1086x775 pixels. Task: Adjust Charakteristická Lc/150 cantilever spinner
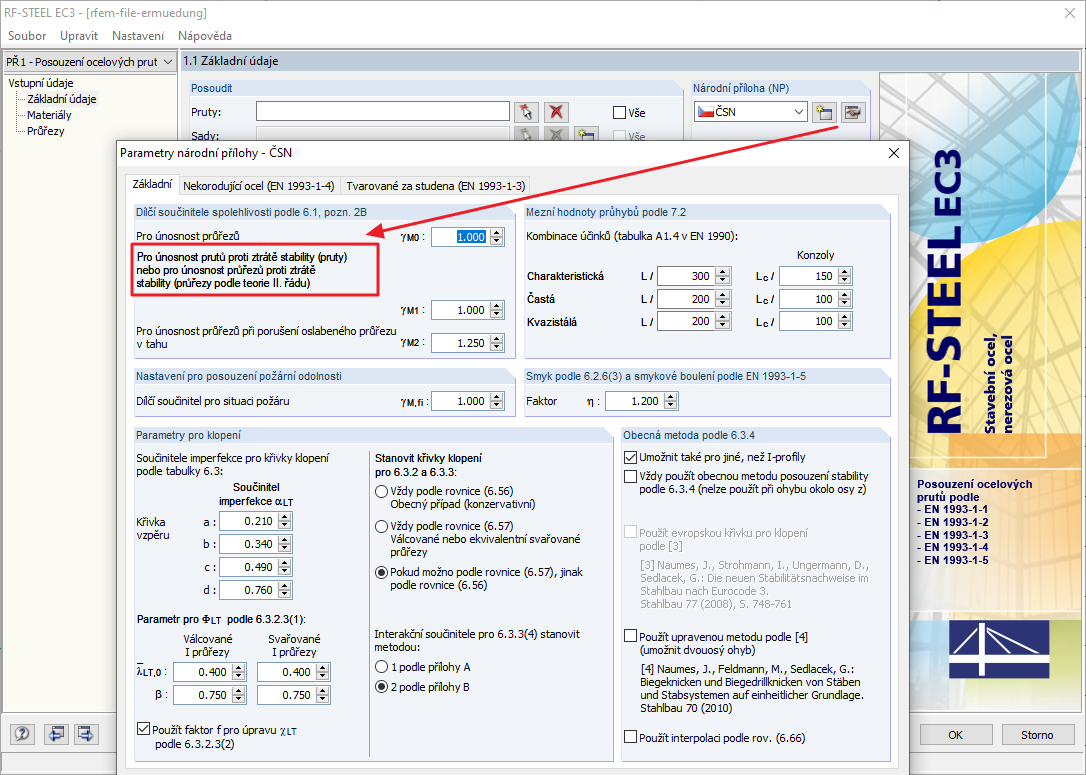click(x=844, y=276)
